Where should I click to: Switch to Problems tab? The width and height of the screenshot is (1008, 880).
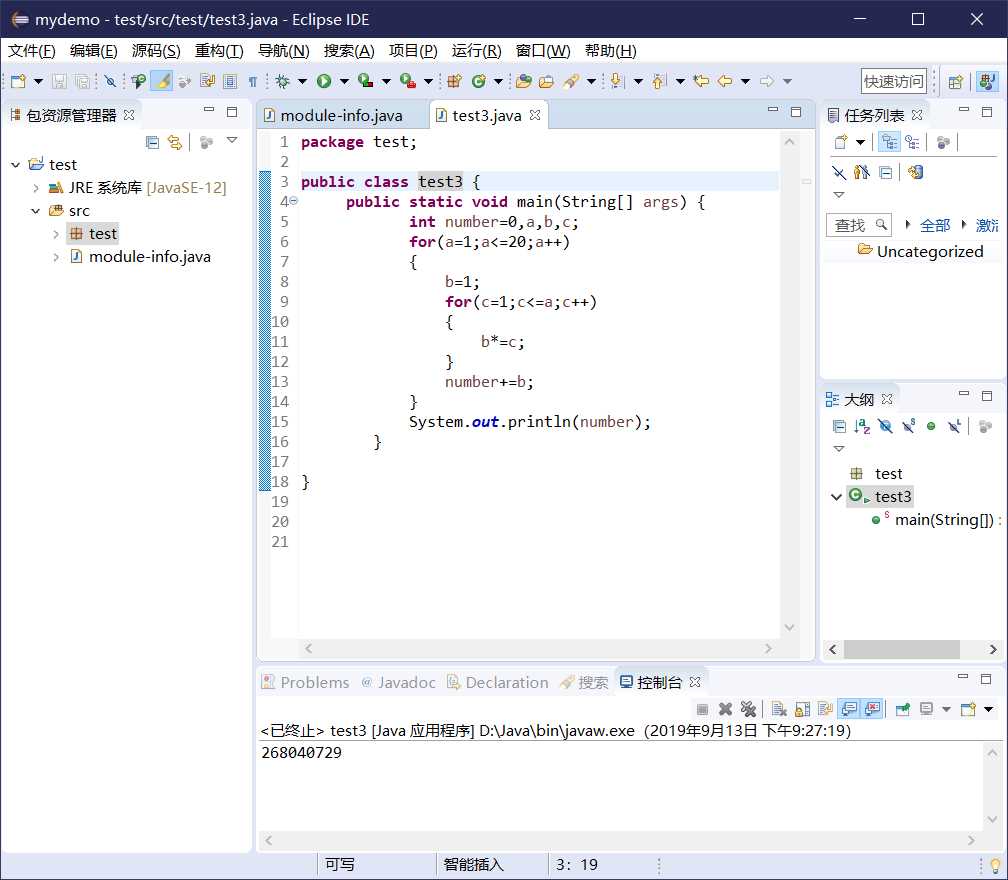pyautogui.click(x=306, y=683)
